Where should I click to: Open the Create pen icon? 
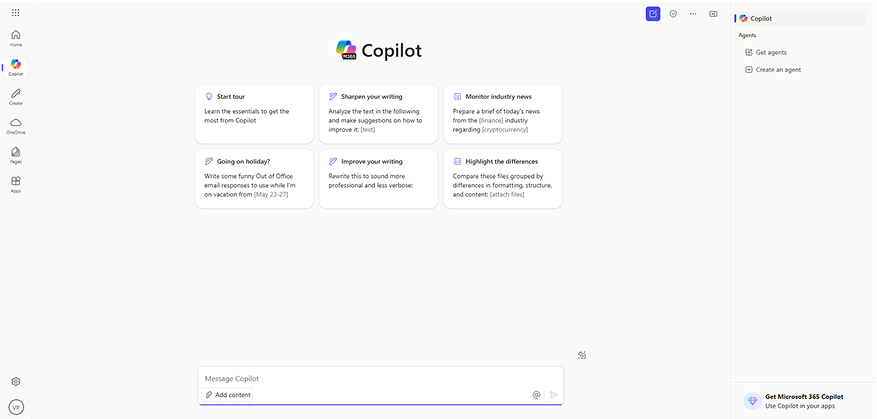[16, 96]
